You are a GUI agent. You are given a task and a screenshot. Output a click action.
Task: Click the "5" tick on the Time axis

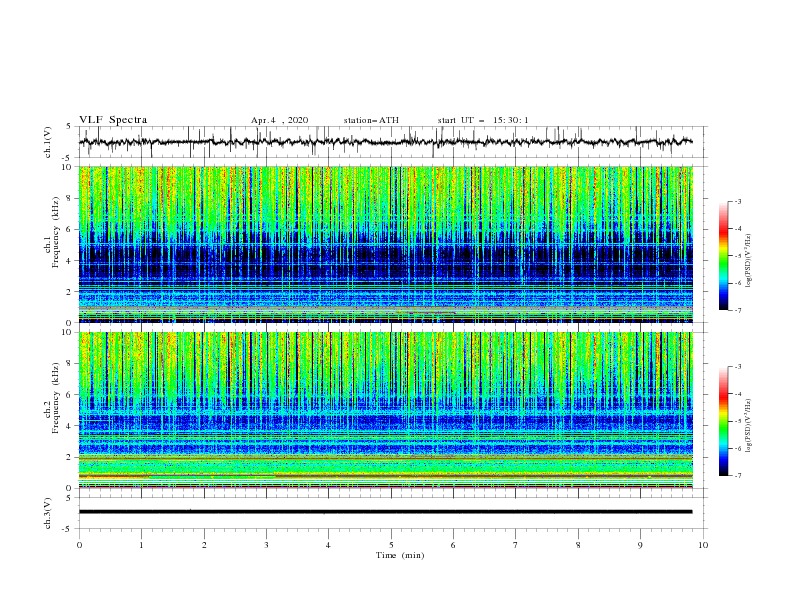(x=391, y=545)
